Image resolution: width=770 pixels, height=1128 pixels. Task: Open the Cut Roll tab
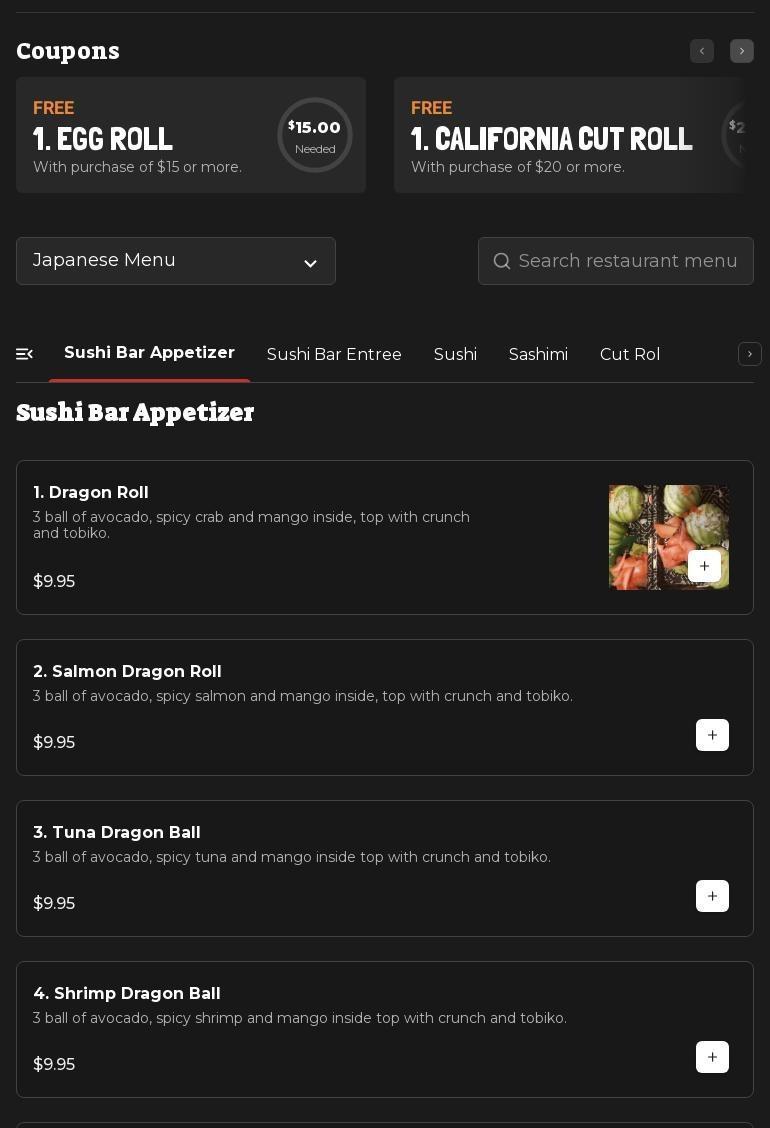[630, 354]
